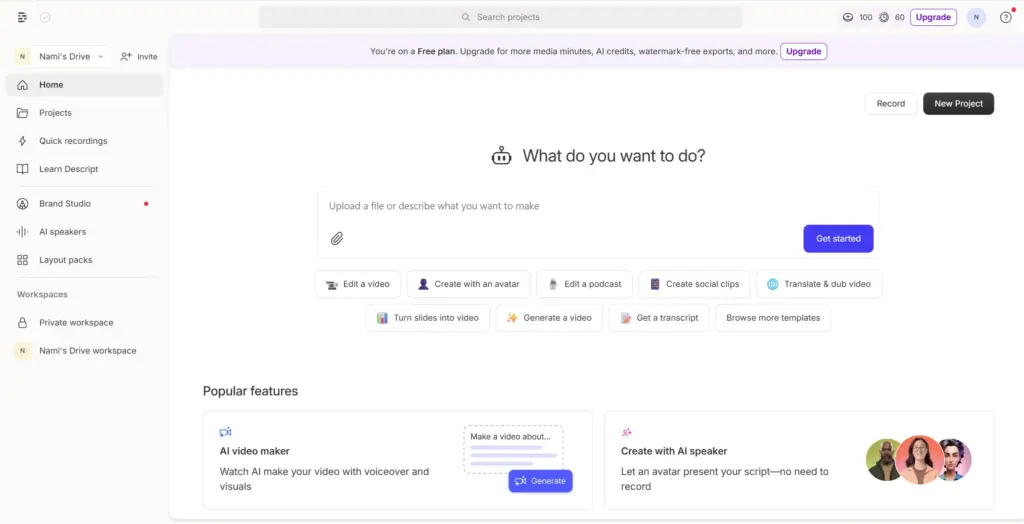Image resolution: width=1024 pixels, height=524 pixels.
Task: Click the blue Get started button
Action: (x=838, y=239)
